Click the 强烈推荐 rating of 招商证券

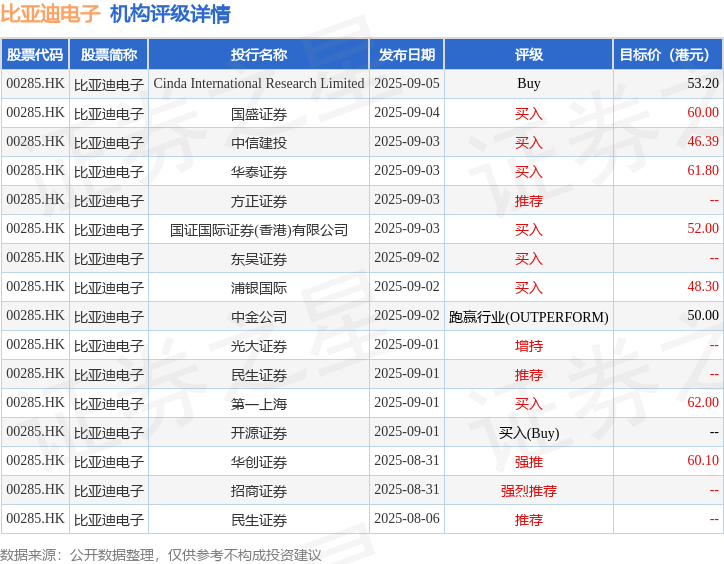[529, 491]
